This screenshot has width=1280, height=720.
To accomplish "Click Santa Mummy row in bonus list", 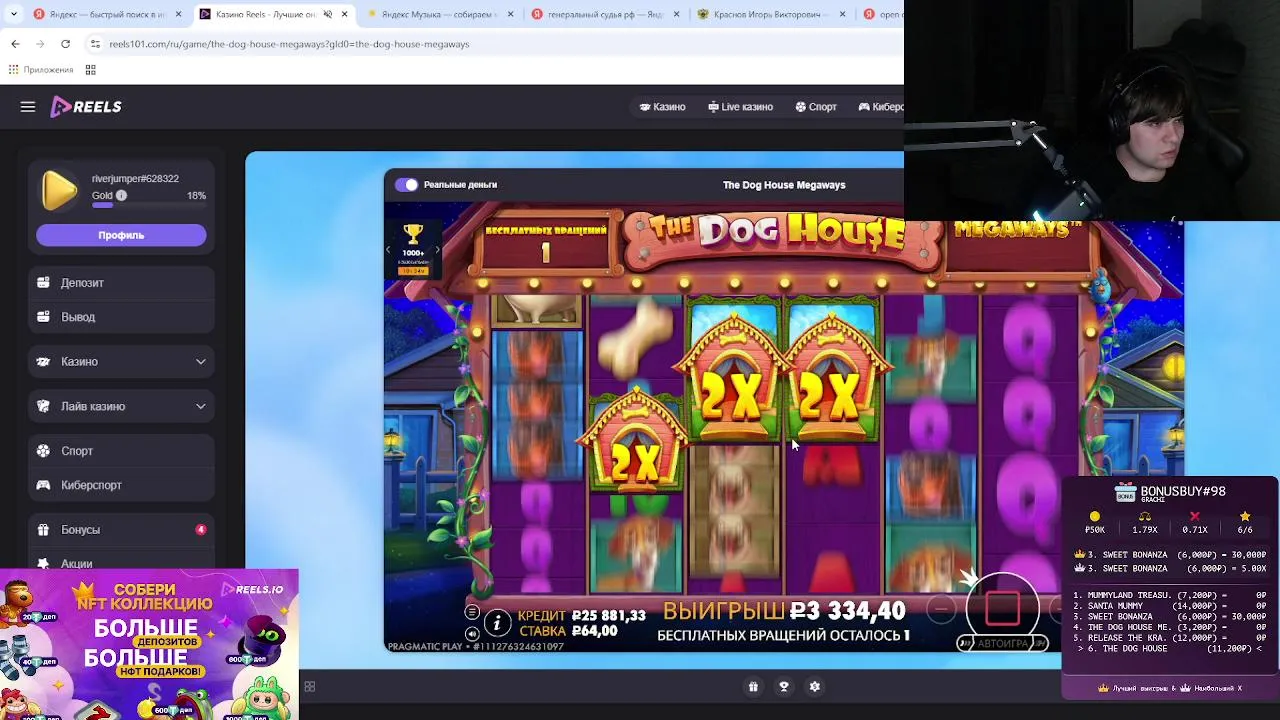I will pos(1170,606).
